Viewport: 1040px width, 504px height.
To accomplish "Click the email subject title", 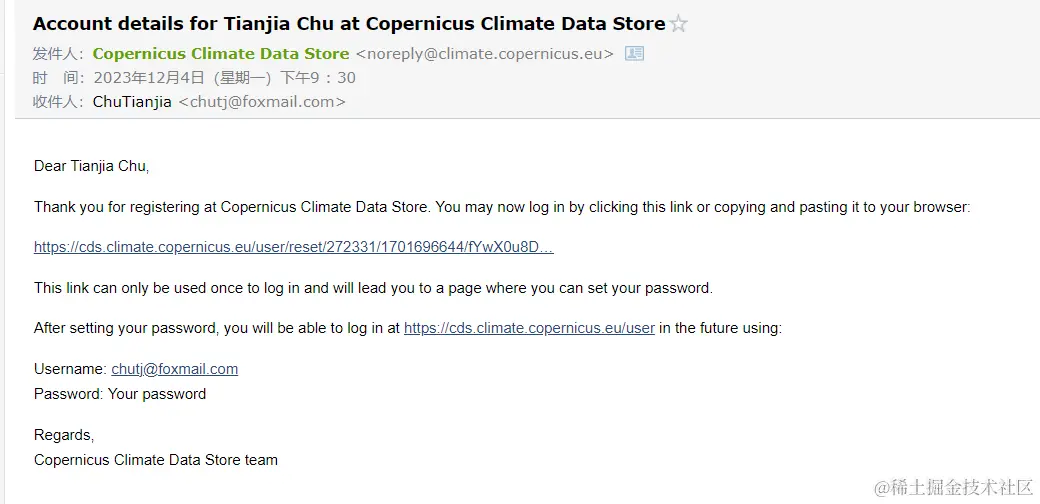I will coord(349,24).
